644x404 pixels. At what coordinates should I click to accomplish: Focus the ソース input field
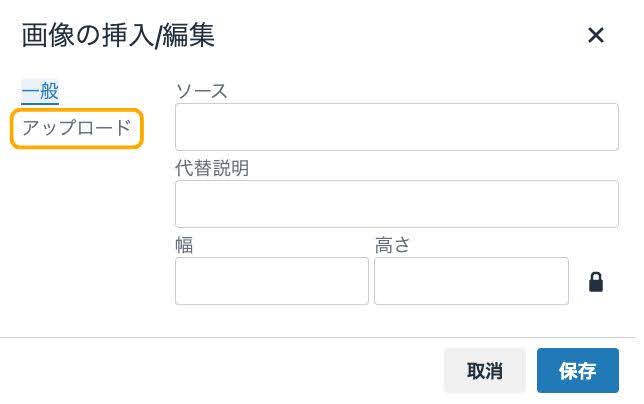pyautogui.click(x=397, y=127)
